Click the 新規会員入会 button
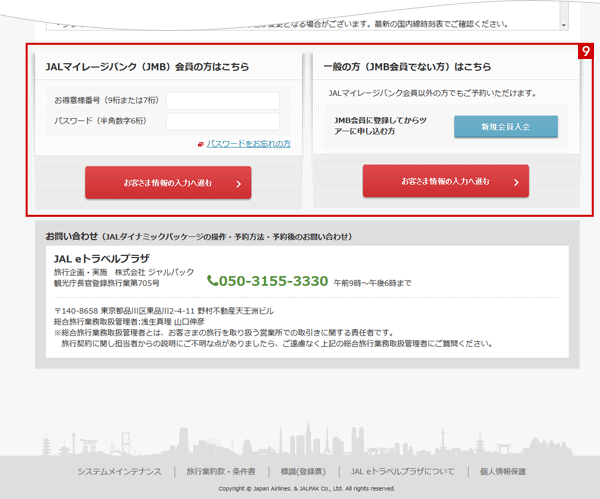This screenshot has height=499, width=600. click(505, 126)
